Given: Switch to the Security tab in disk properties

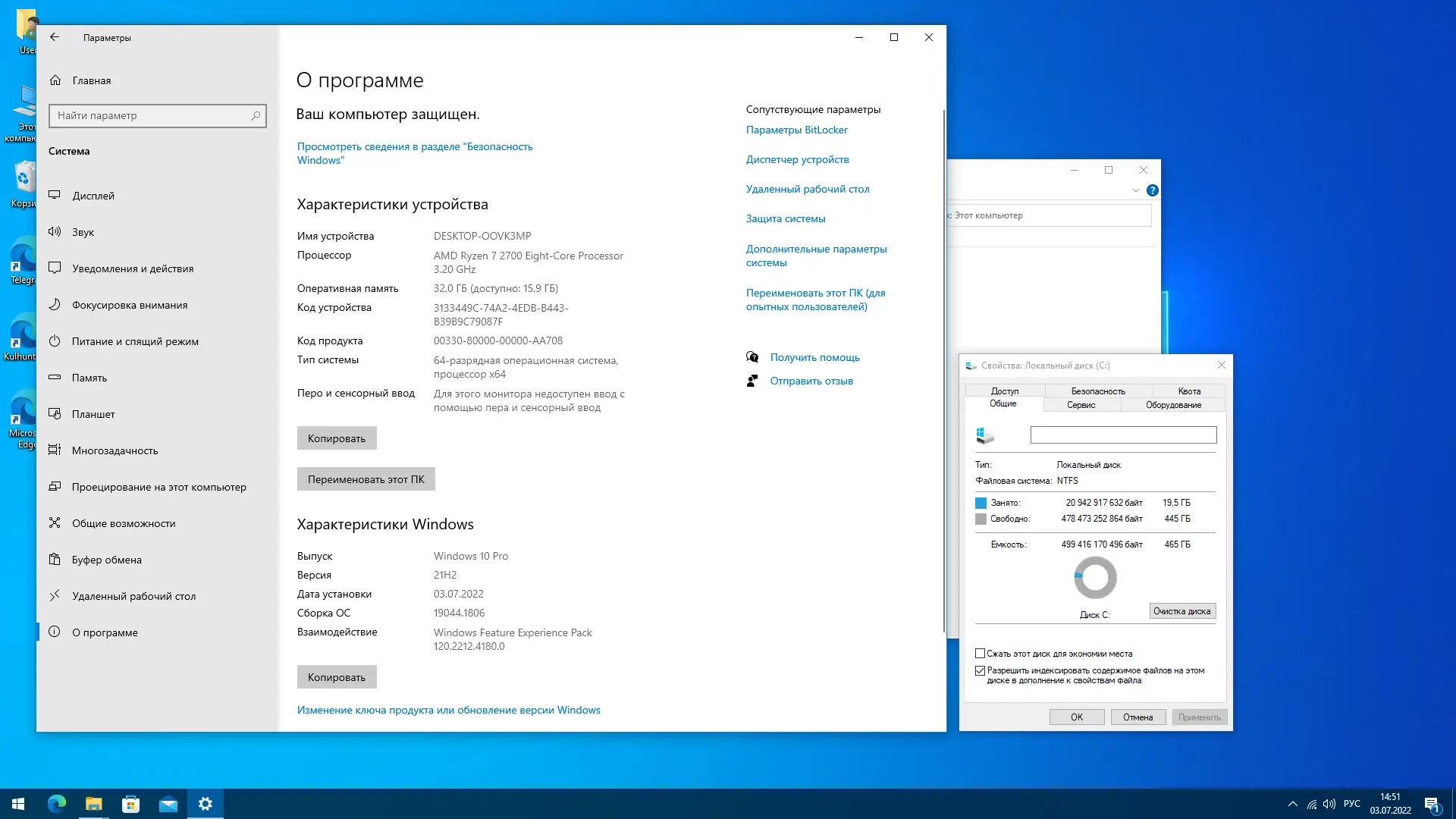Looking at the screenshot, I should pyautogui.click(x=1097, y=391).
